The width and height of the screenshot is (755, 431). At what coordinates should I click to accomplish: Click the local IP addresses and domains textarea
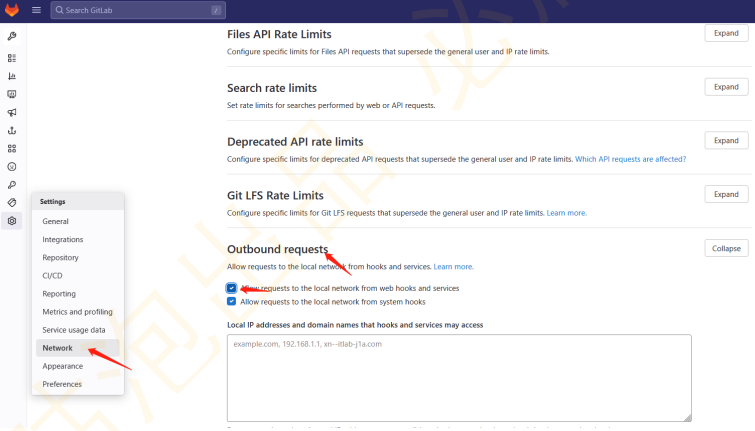pyautogui.click(x=459, y=377)
